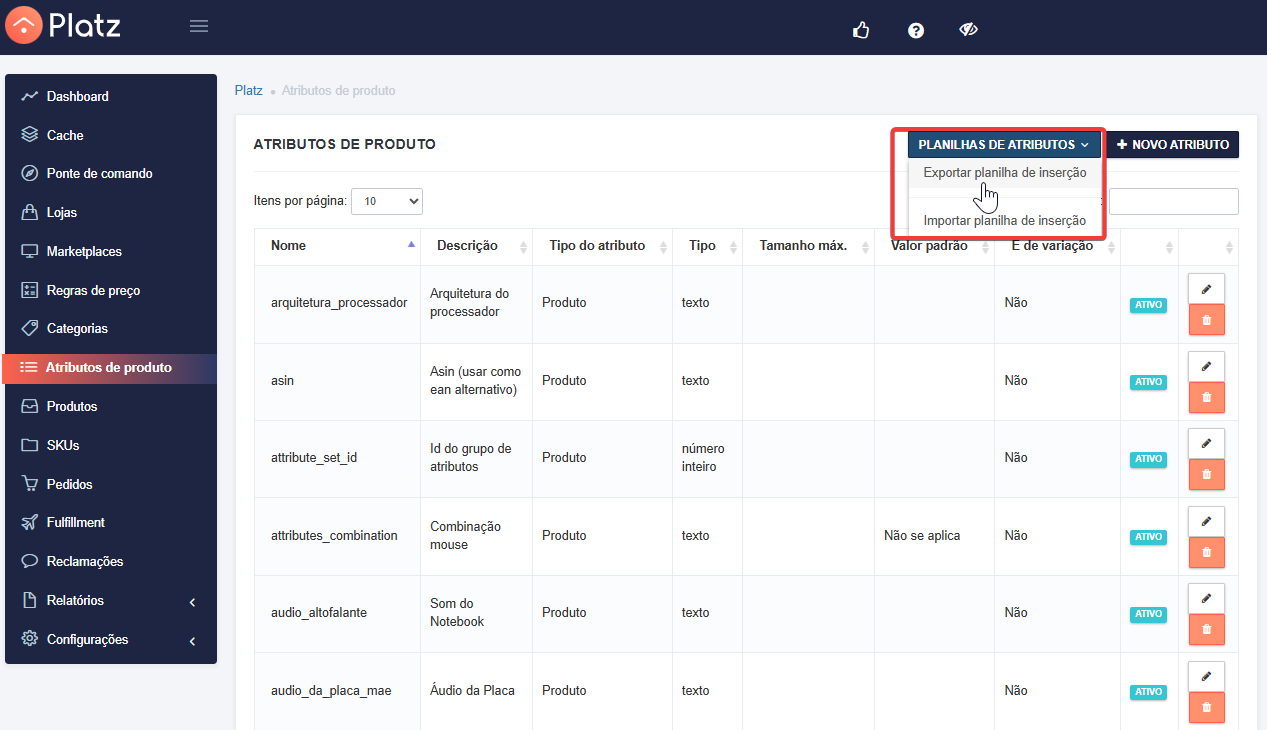Screen dimensions: 1267x730
Task: Click ATIVO badge for audio_da_placa_mae
Action: [1148, 692]
